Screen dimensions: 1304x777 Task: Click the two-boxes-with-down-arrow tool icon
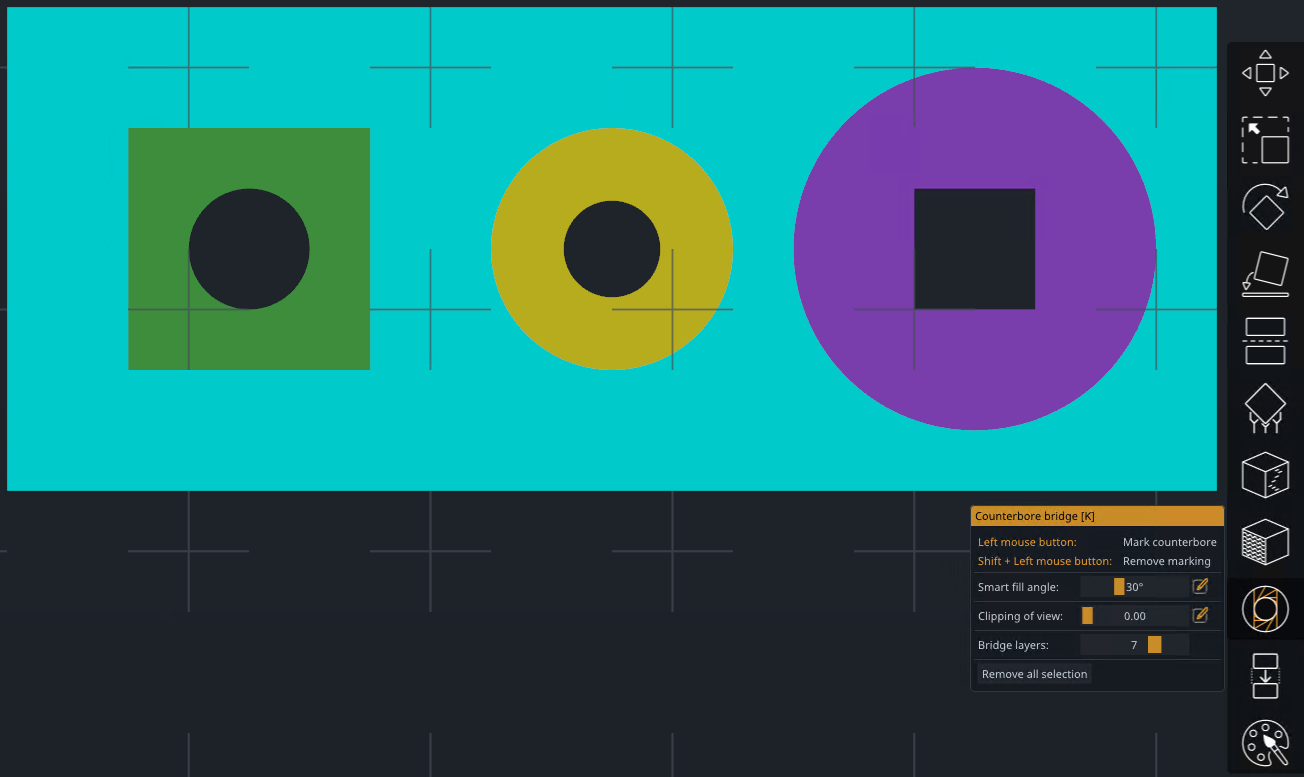coord(1265,676)
